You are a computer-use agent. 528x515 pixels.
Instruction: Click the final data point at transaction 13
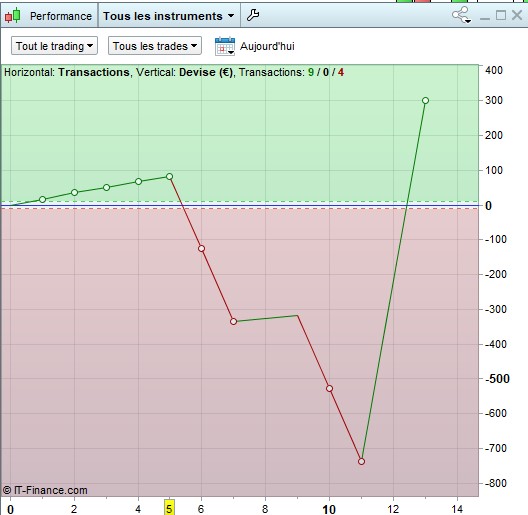coord(425,100)
